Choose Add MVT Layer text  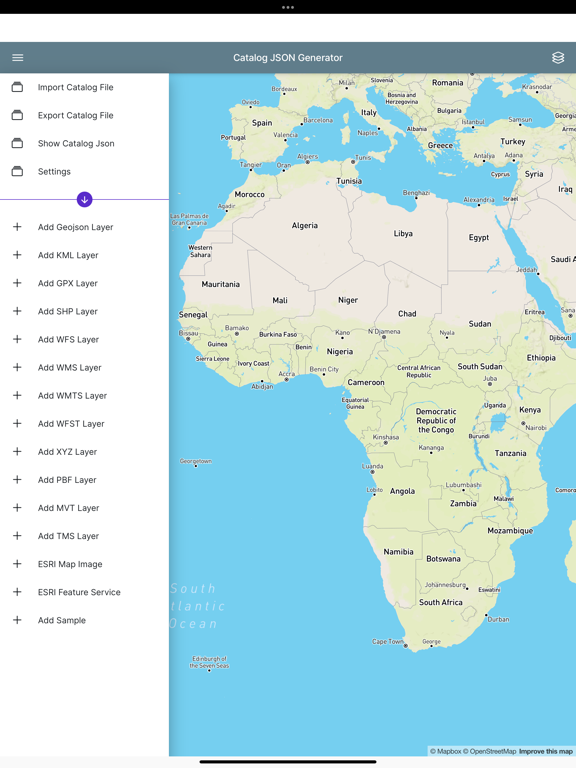click(68, 508)
